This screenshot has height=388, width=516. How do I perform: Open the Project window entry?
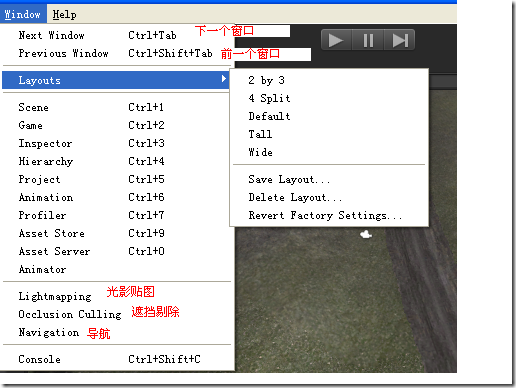coord(117,179)
